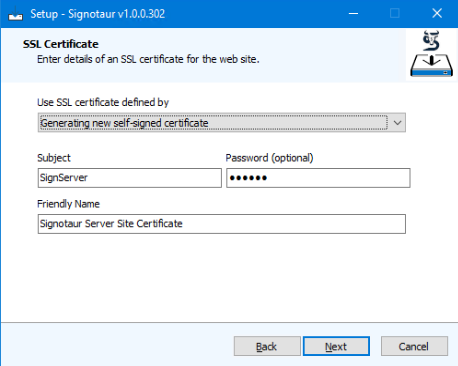Click 'Use SSL certificate defined by' label
This screenshot has width=458, height=366.
pos(103,102)
